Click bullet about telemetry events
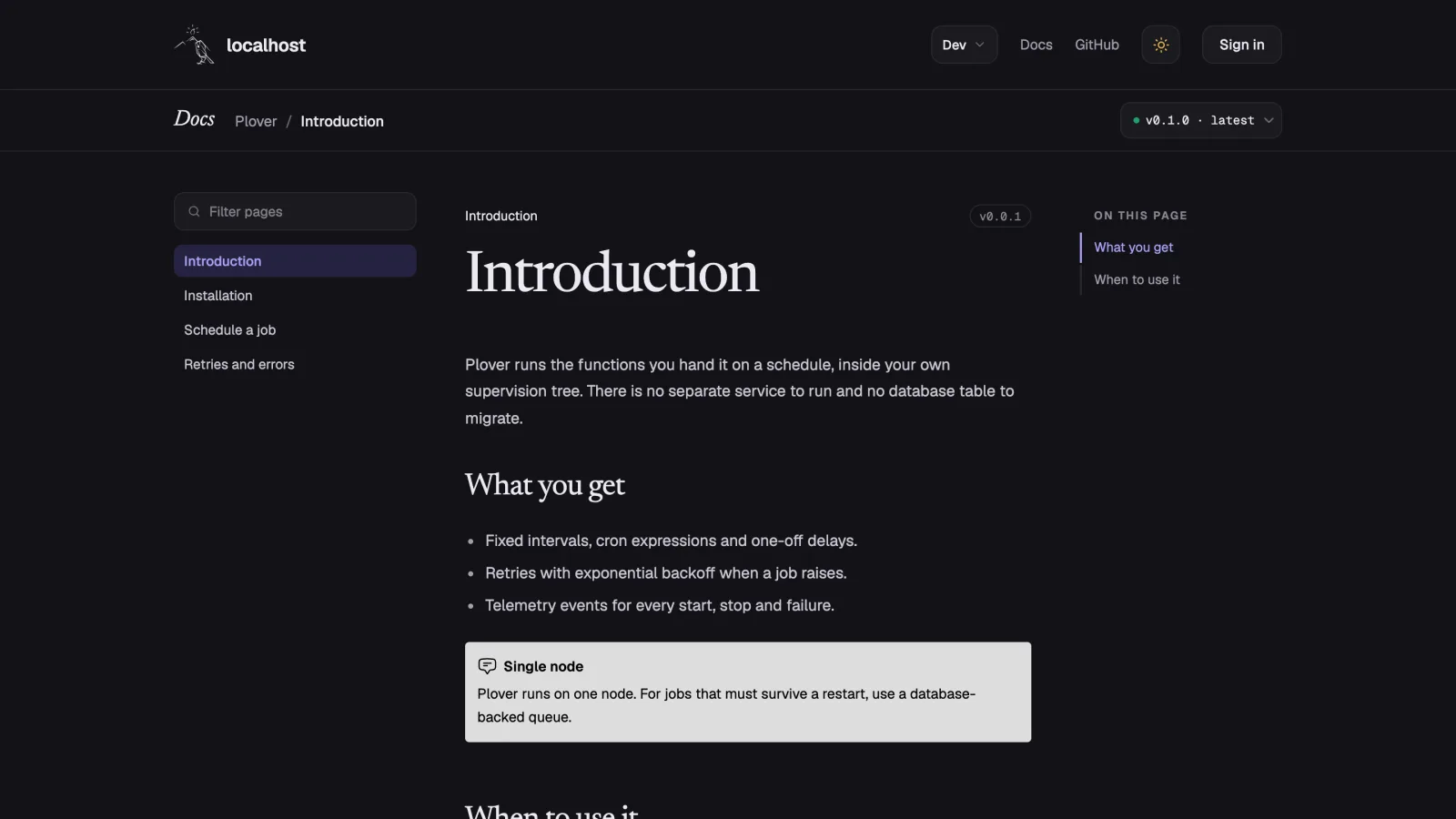 tap(659, 605)
